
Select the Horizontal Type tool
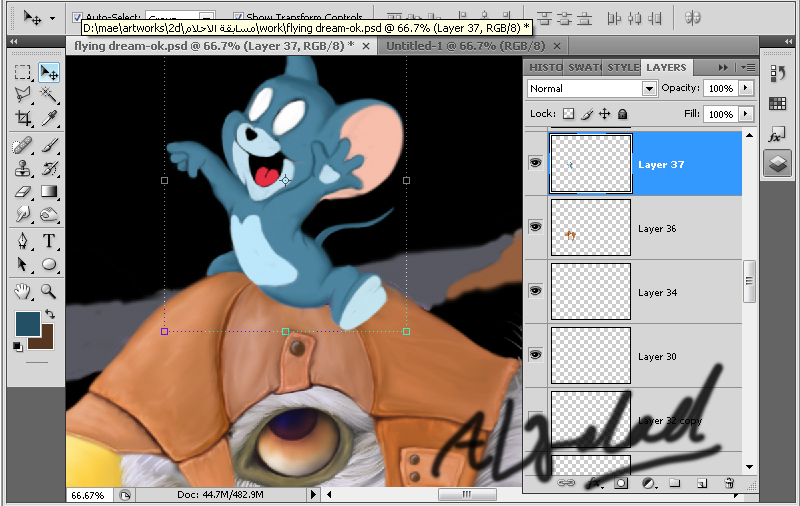pos(49,241)
